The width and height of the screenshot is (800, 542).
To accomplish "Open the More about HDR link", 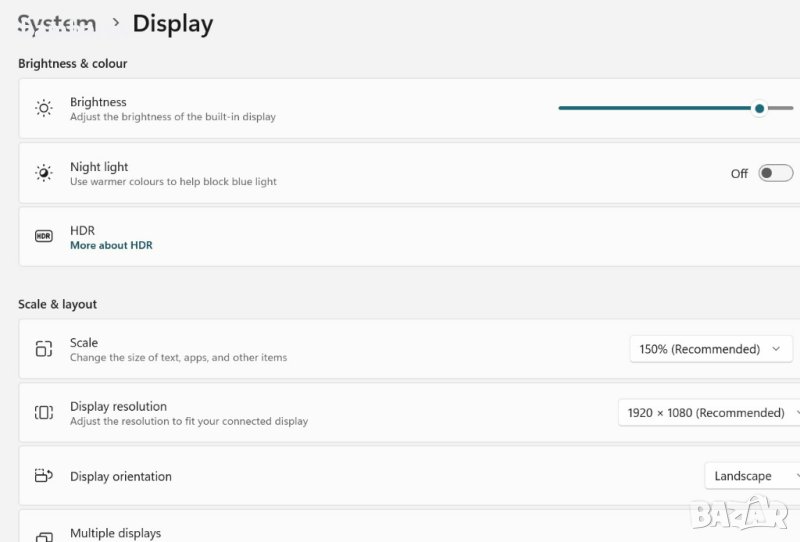I will [111, 245].
